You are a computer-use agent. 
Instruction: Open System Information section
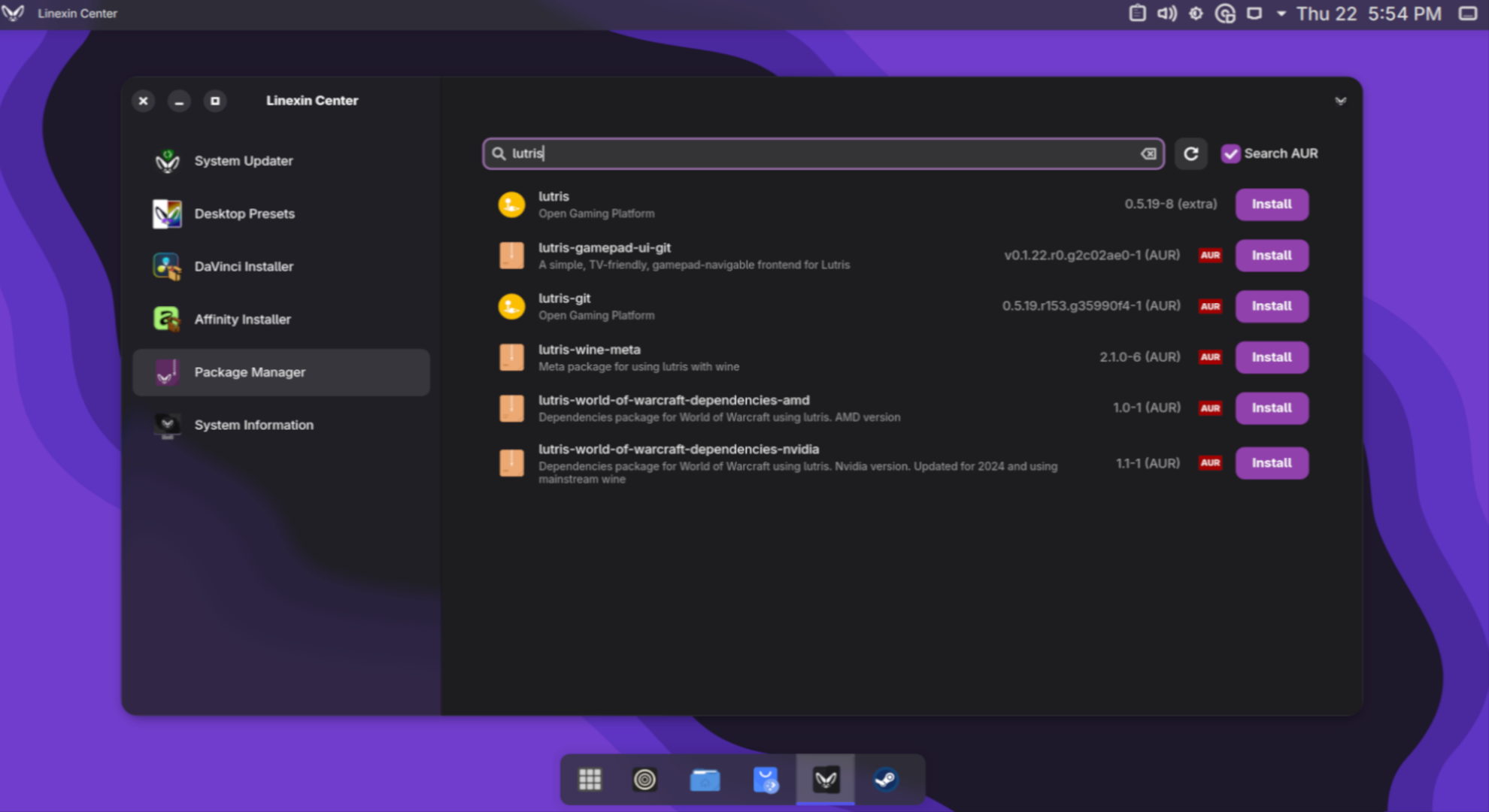(281, 425)
